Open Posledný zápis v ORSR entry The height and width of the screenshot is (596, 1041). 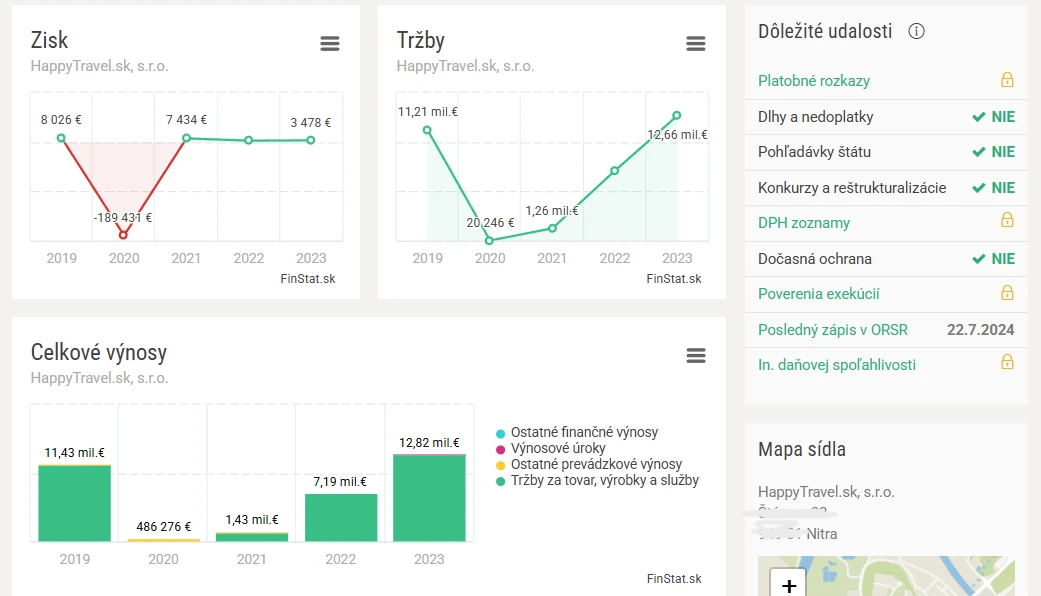pyautogui.click(x=830, y=329)
